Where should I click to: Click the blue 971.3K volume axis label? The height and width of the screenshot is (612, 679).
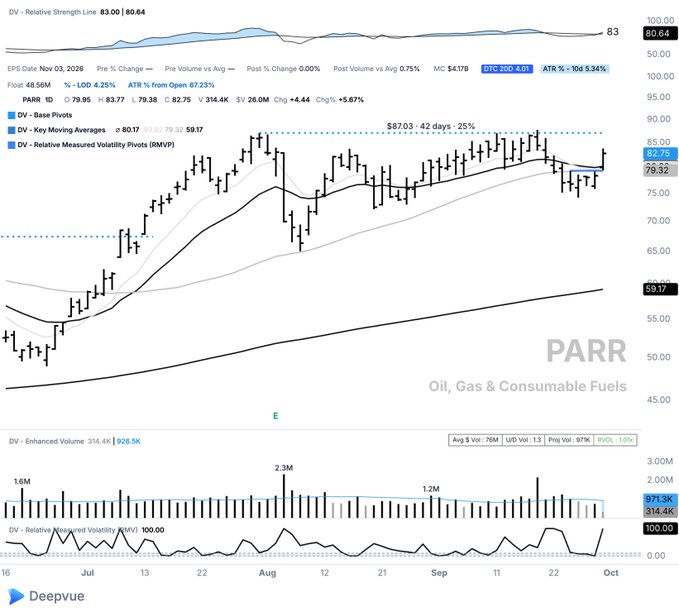660,499
